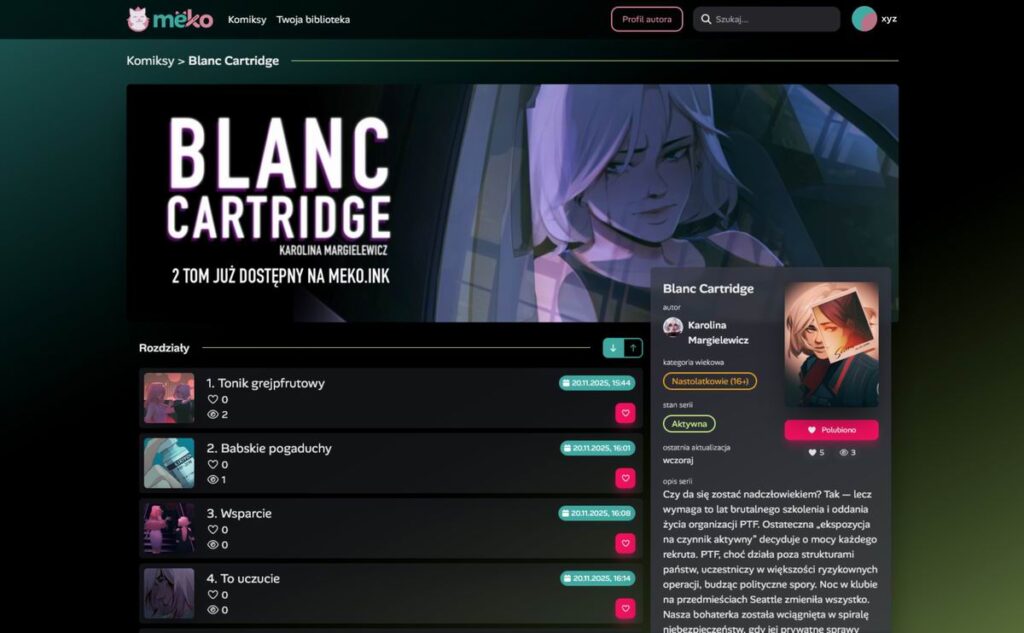Open the Komiksy menu item

tap(247, 20)
